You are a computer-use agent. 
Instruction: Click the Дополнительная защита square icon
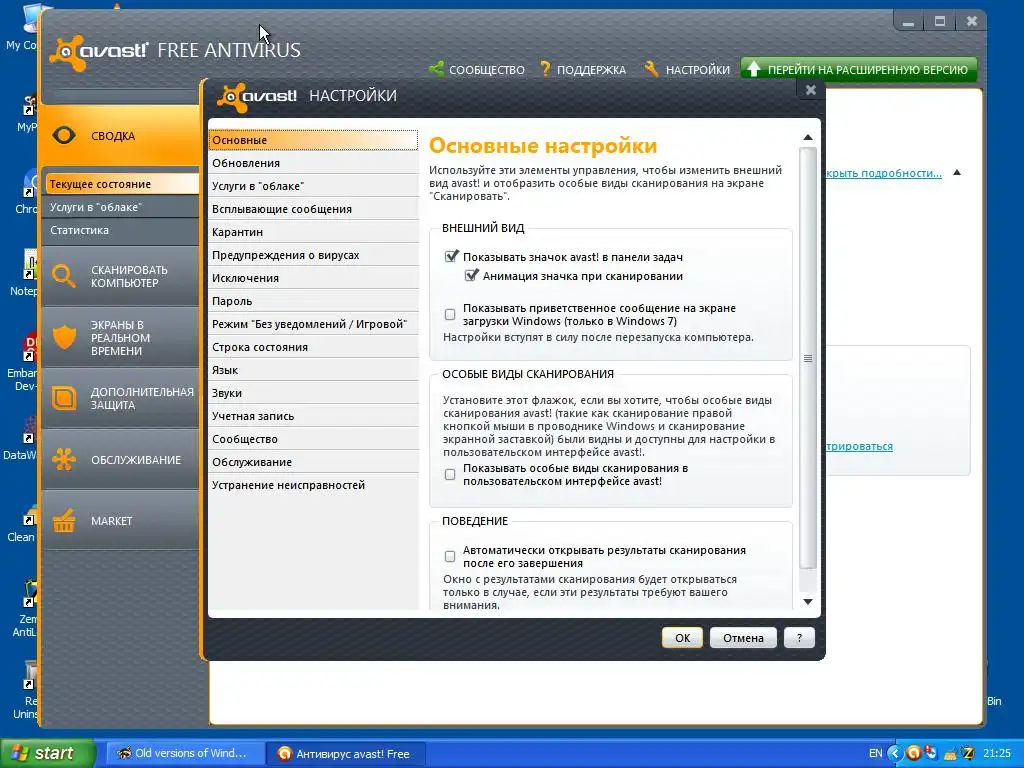(x=64, y=398)
